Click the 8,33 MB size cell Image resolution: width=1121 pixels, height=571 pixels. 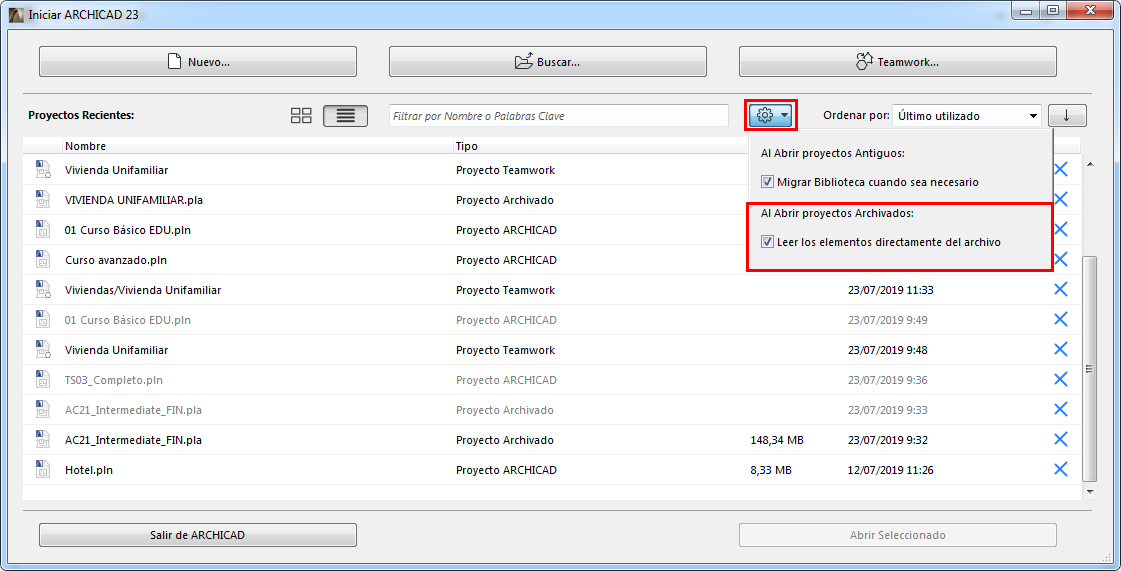pyautogui.click(x=771, y=470)
